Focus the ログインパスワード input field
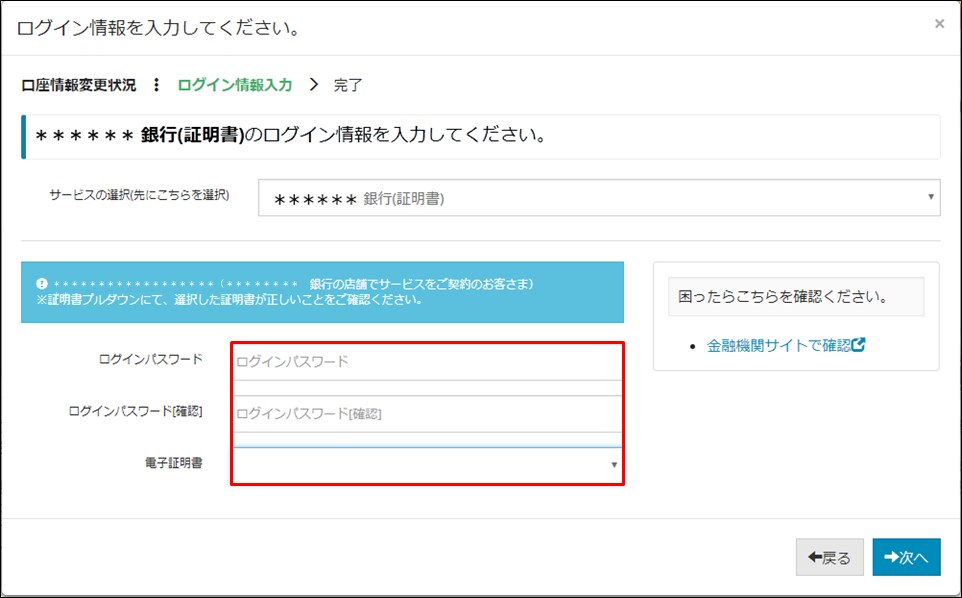962x598 pixels. click(427, 362)
